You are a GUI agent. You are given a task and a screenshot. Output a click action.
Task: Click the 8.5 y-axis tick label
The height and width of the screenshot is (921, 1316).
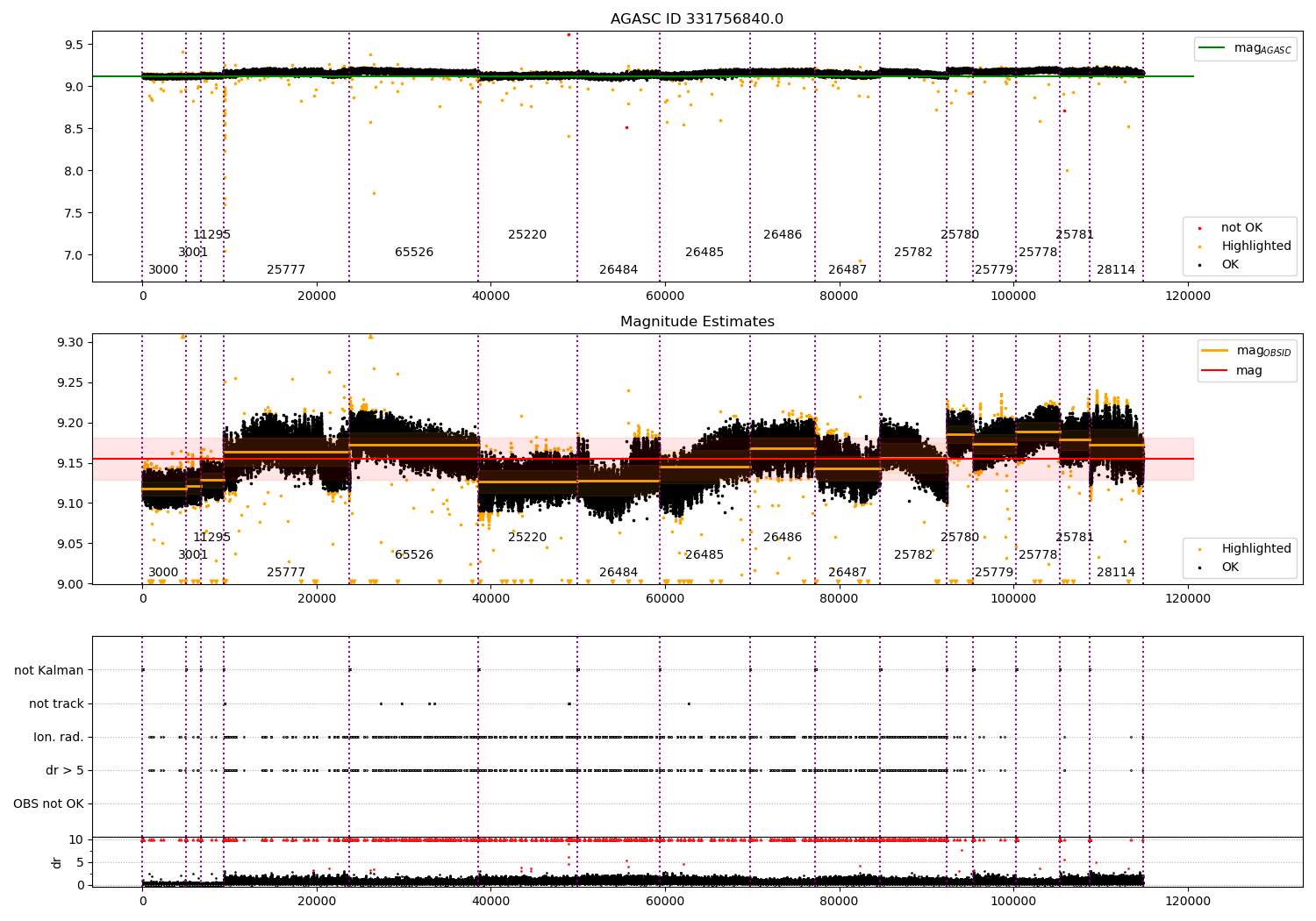point(75,129)
